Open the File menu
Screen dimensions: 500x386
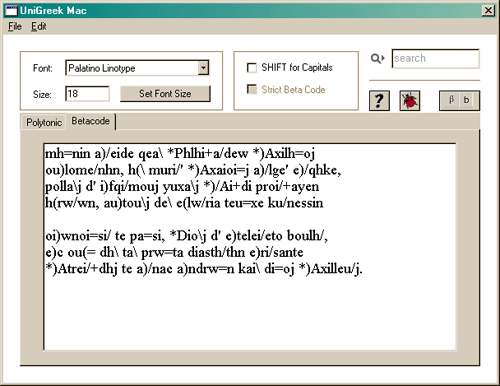coord(15,26)
